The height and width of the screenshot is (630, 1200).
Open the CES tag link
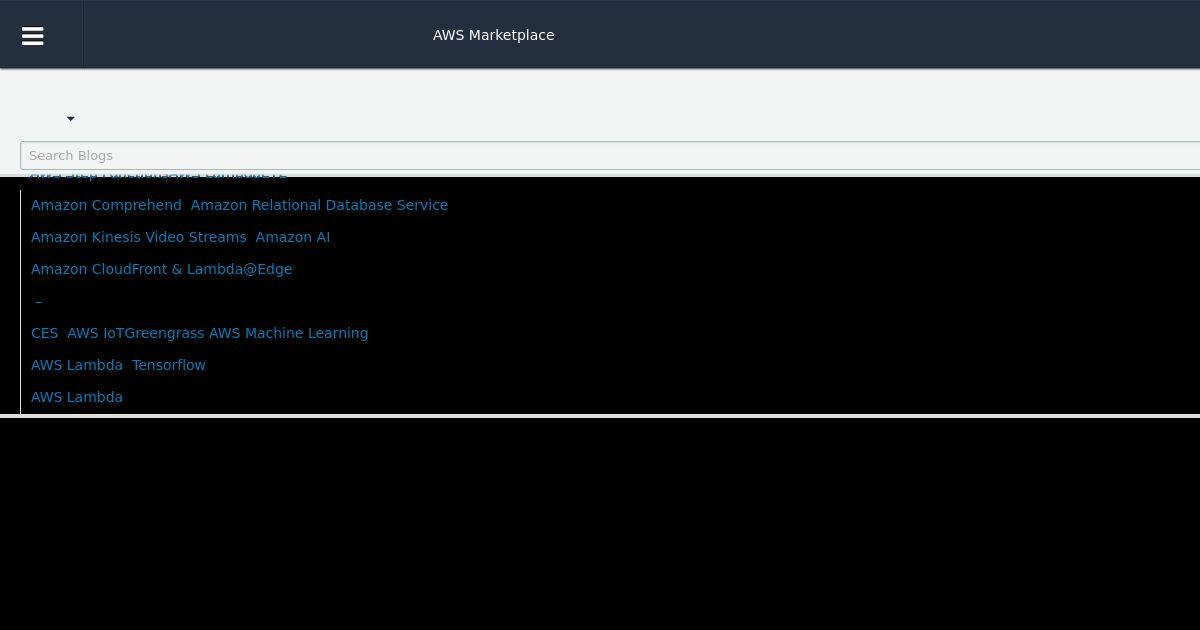(x=45, y=333)
